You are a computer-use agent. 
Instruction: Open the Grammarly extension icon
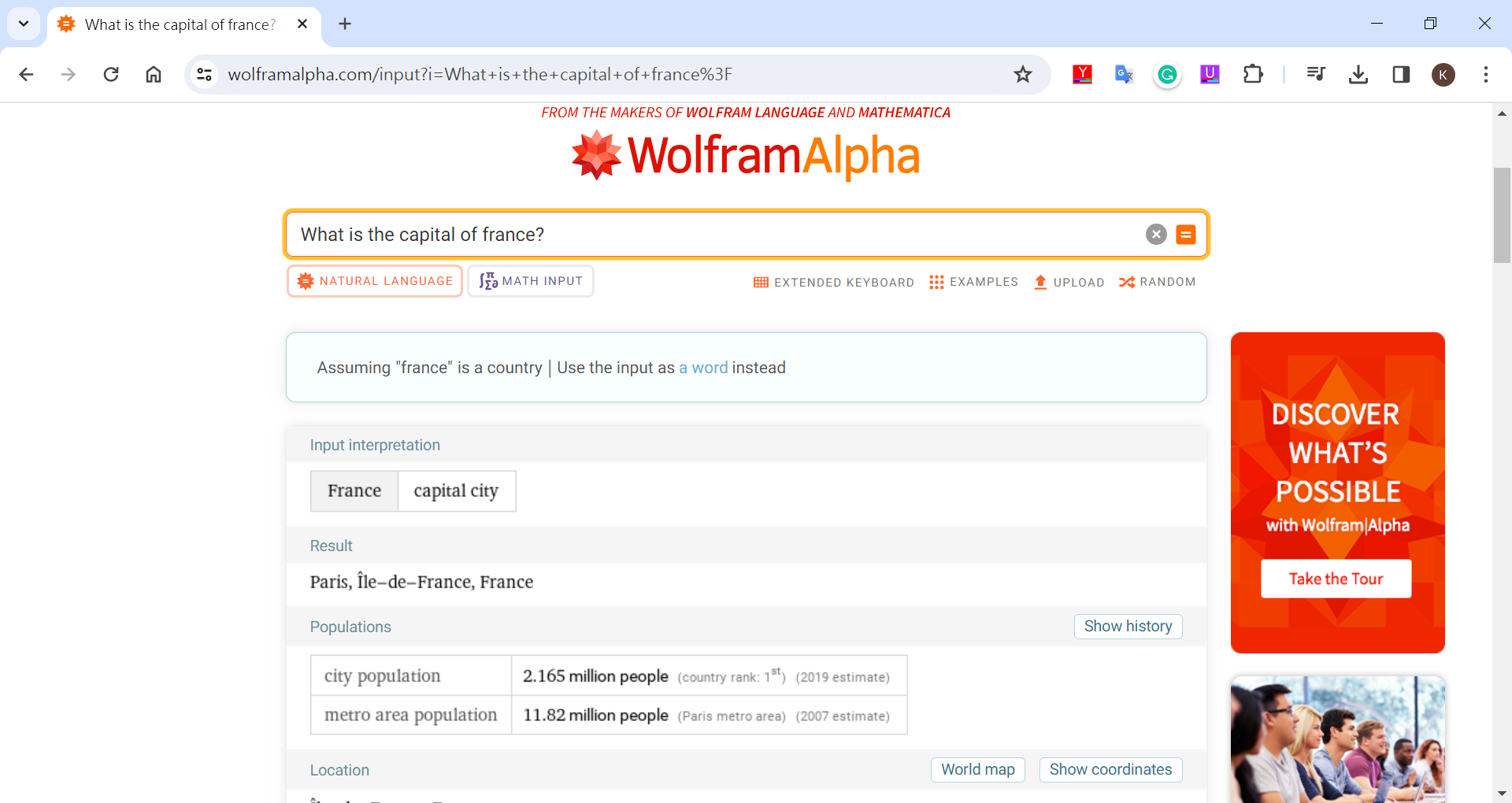[x=1167, y=75]
